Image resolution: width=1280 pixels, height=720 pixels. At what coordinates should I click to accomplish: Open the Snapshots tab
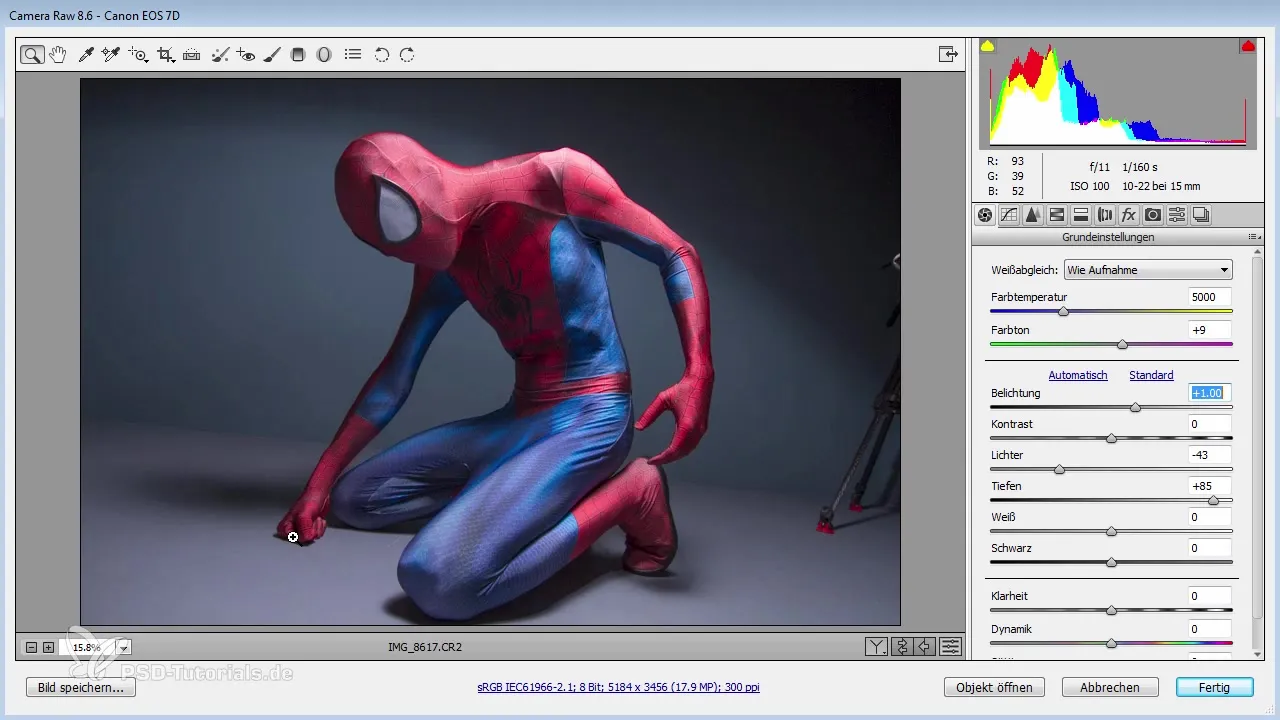coord(1201,214)
